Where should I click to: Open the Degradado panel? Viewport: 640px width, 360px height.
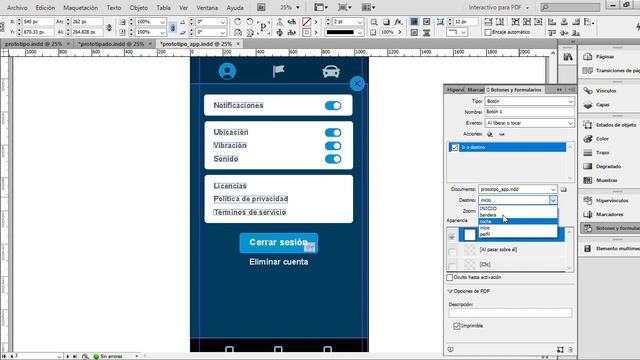602,167
